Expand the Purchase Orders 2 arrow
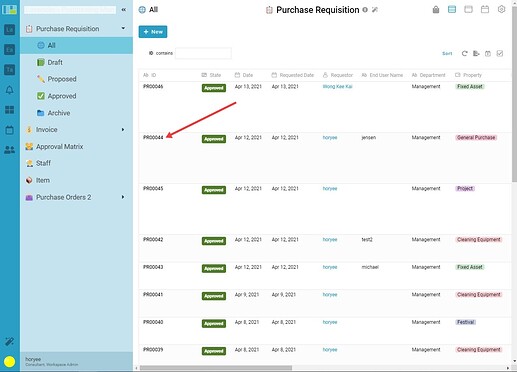517x372 pixels. tap(123, 197)
